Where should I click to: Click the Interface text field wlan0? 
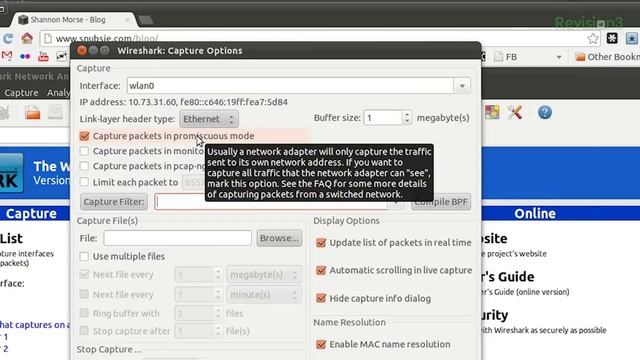(290, 86)
